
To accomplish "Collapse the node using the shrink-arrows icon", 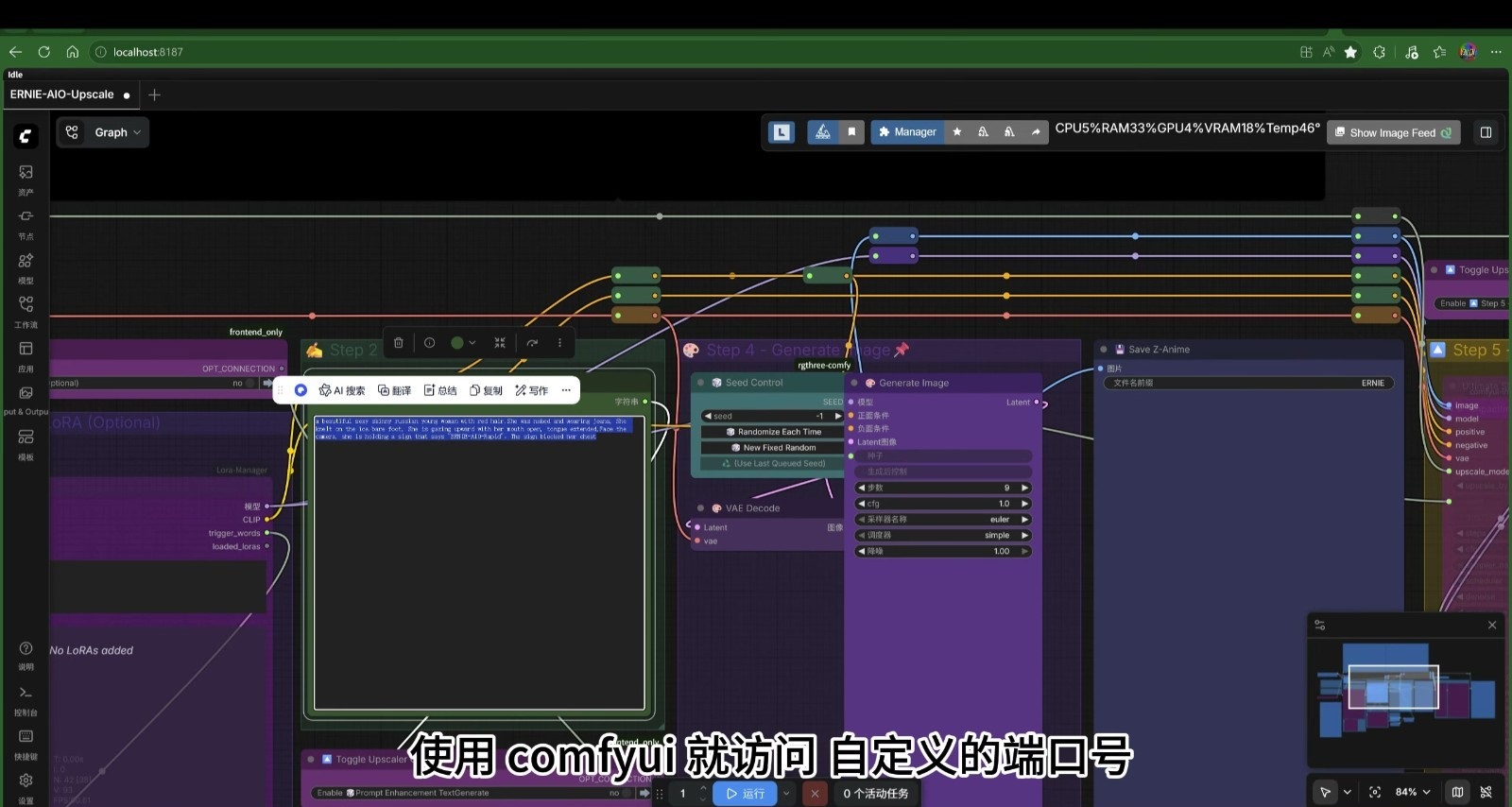I will click(500, 343).
